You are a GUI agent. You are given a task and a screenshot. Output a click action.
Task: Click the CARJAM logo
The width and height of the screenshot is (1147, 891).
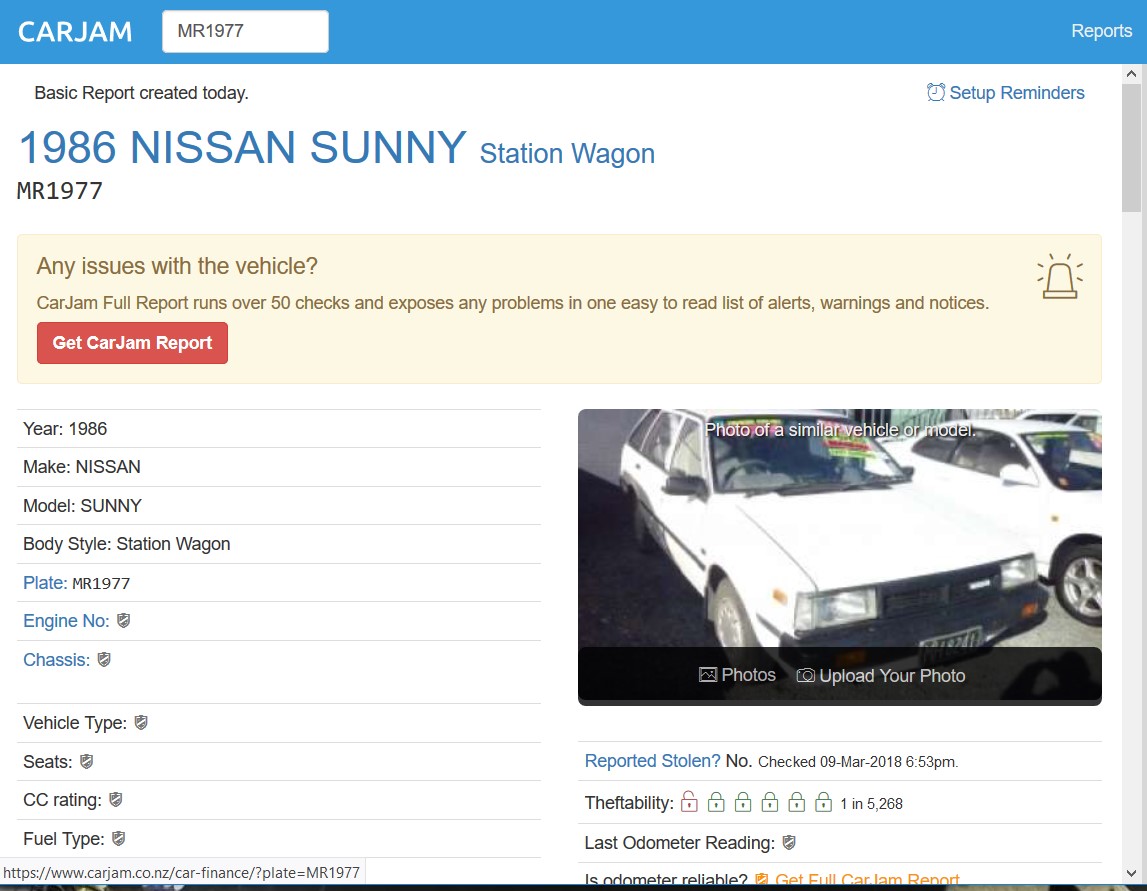(x=75, y=31)
